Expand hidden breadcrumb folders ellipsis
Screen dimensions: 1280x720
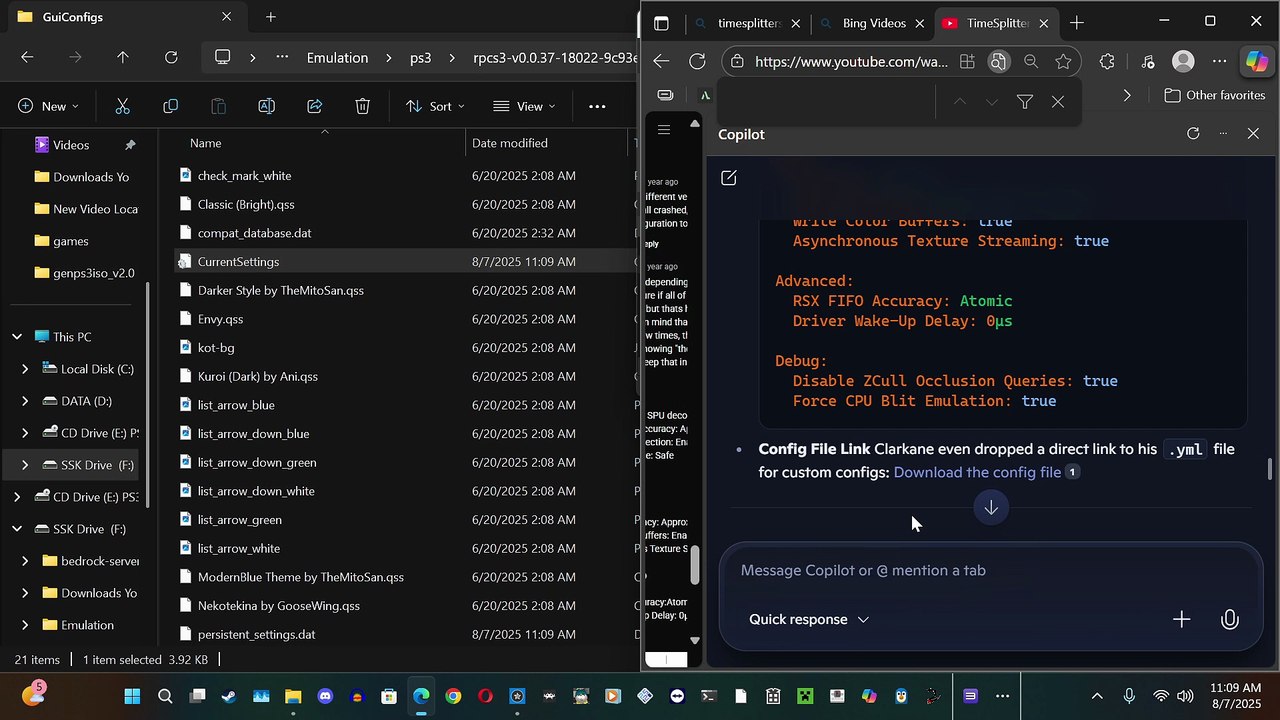(282, 58)
